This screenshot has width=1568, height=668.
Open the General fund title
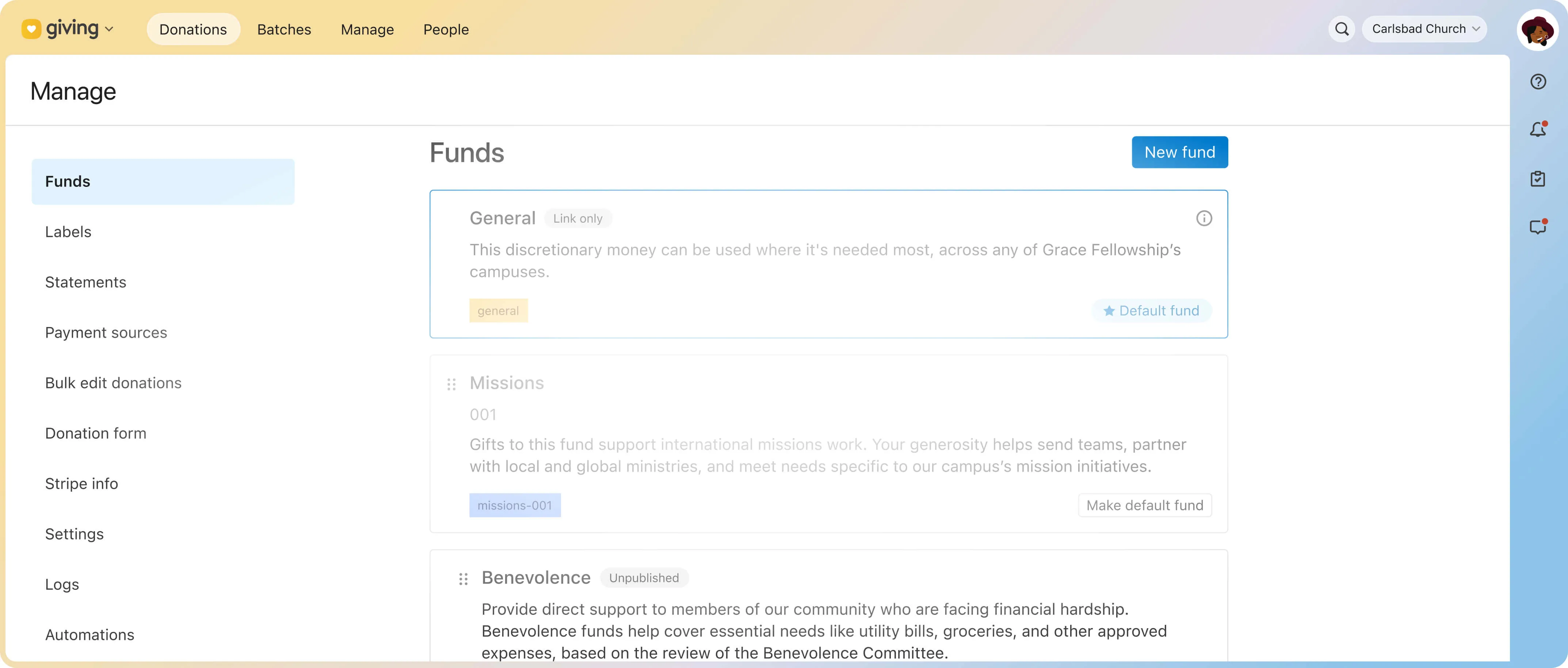coord(502,218)
